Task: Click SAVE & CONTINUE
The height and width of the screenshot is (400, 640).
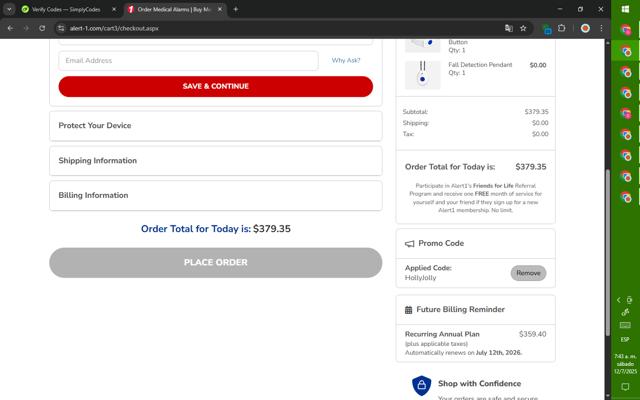Action: point(216,86)
